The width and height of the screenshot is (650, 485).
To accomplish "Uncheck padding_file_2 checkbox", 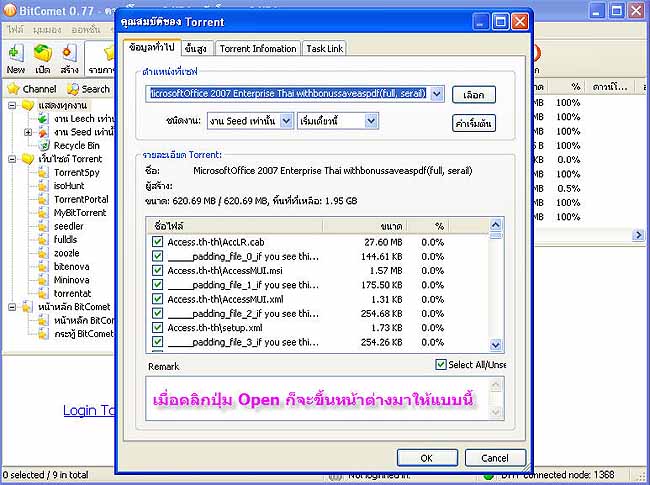I will (x=158, y=313).
